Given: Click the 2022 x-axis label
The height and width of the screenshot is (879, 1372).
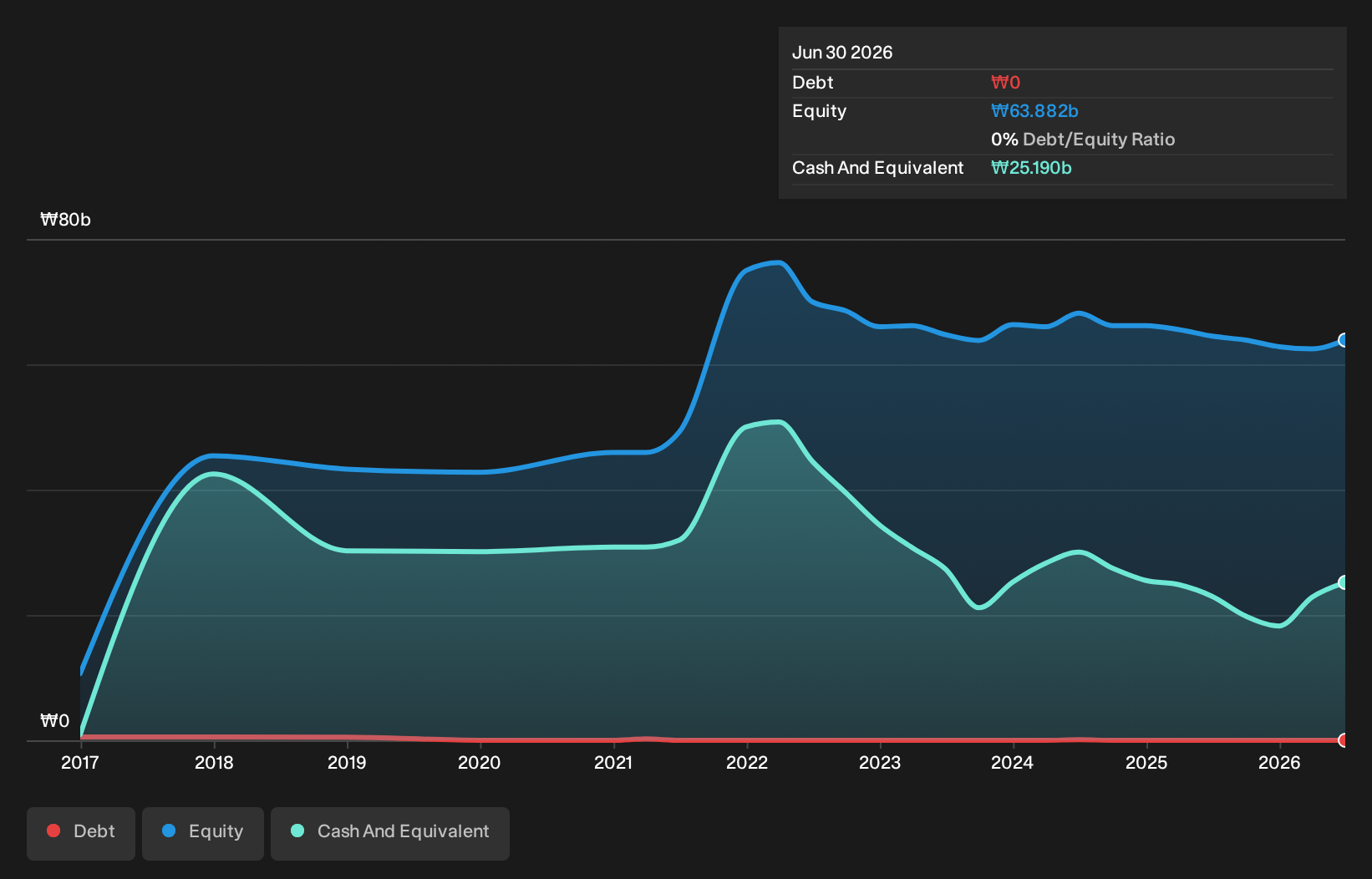Looking at the screenshot, I should (747, 762).
